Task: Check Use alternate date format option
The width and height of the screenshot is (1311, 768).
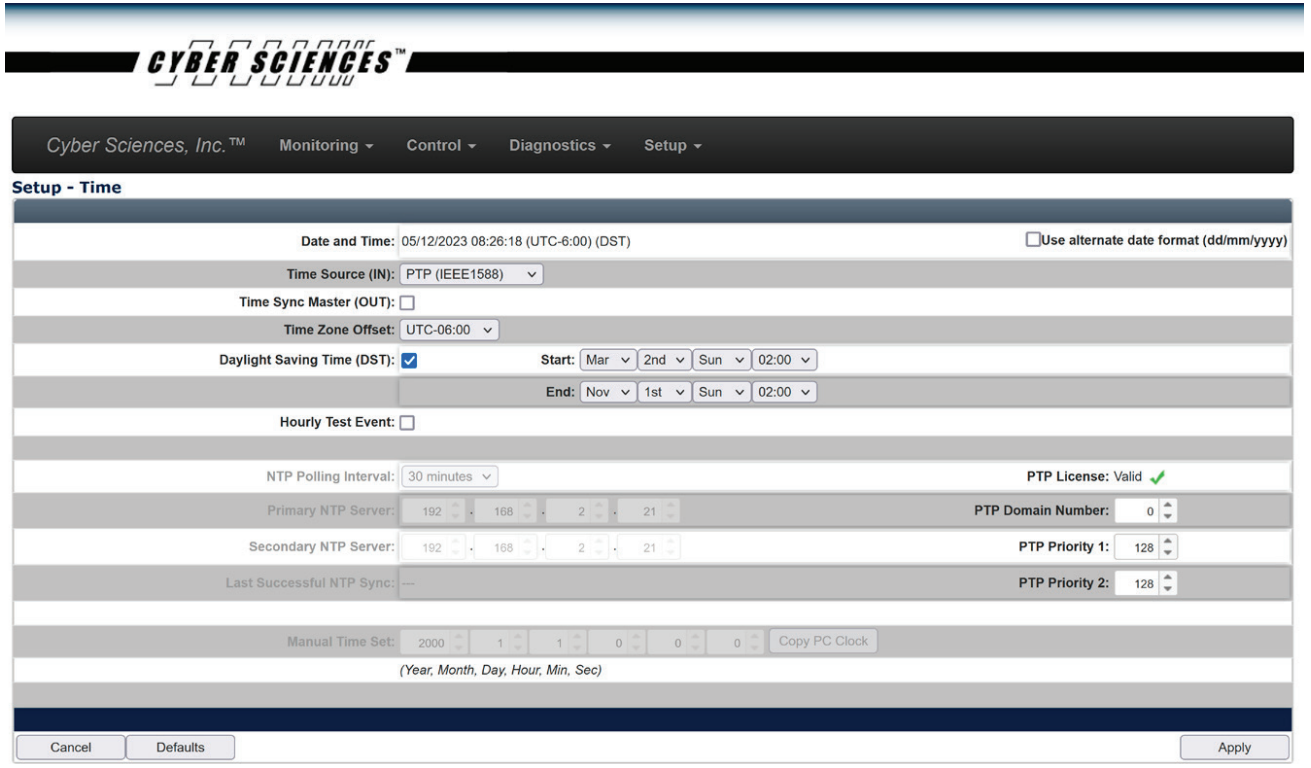Action: tap(1032, 240)
